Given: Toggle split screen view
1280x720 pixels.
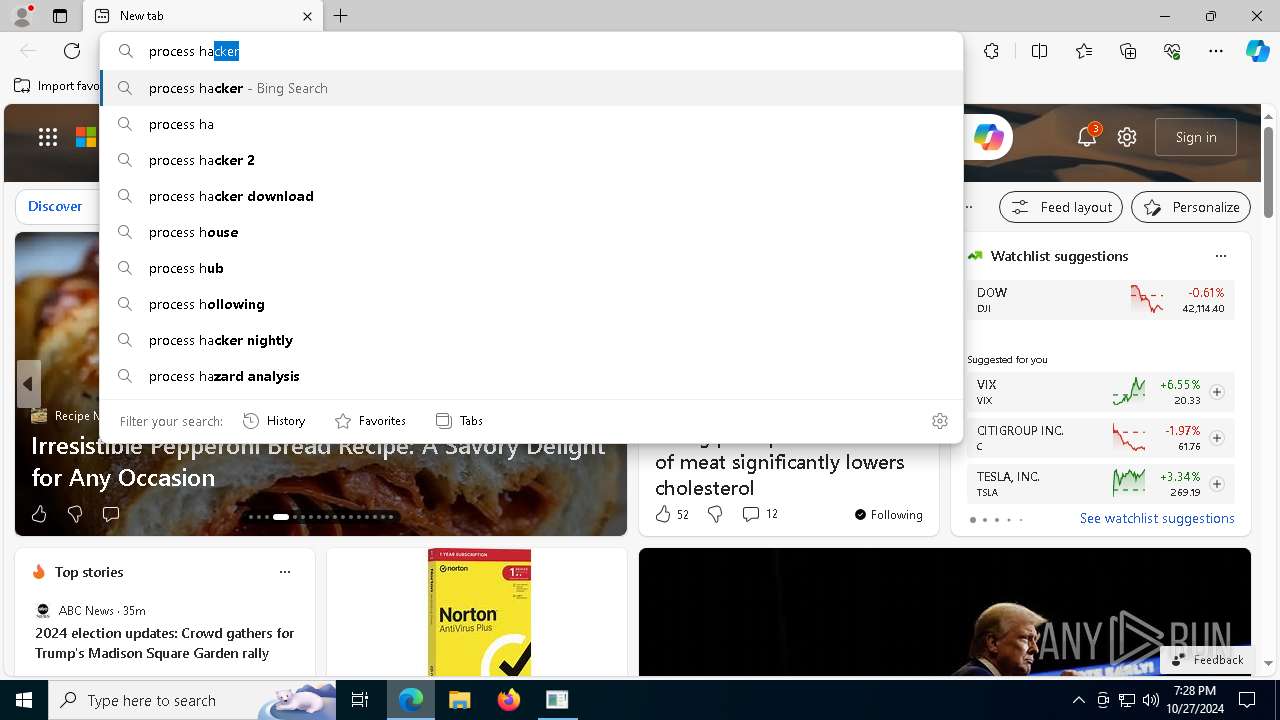Looking at the screenshot, I should [x=1039, y=51].
